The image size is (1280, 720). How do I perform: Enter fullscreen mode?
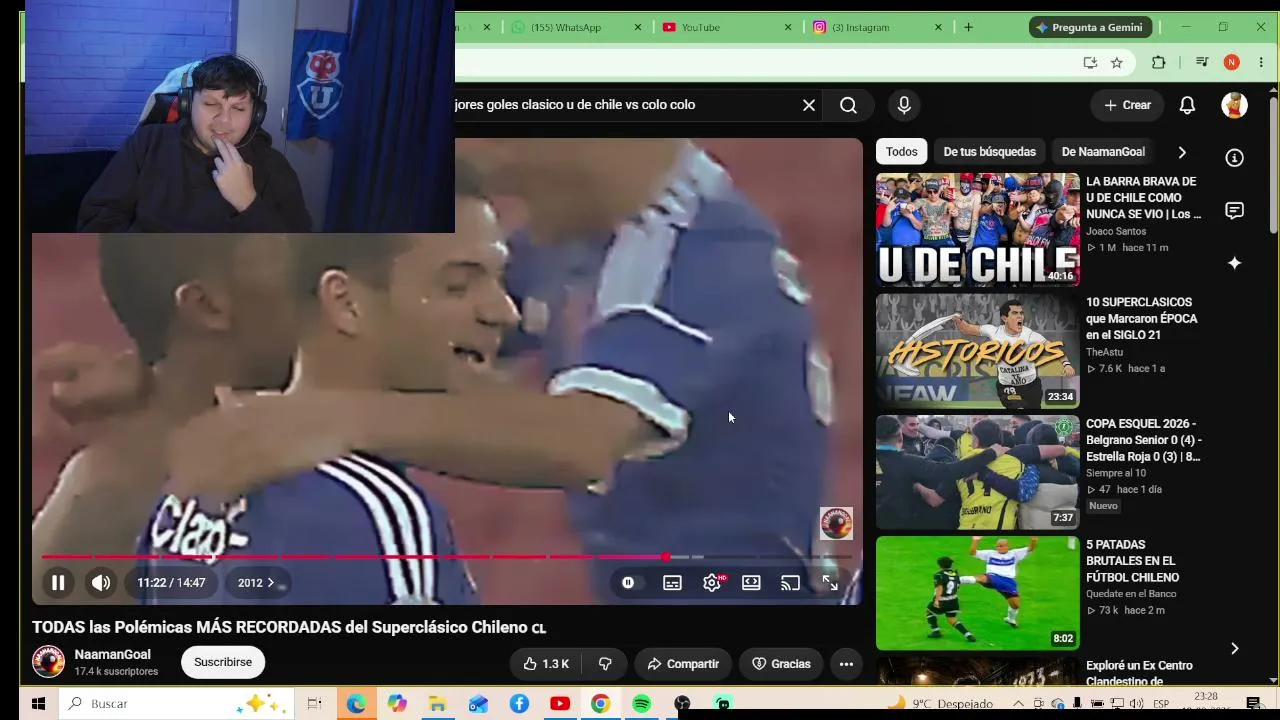[830, 583]
